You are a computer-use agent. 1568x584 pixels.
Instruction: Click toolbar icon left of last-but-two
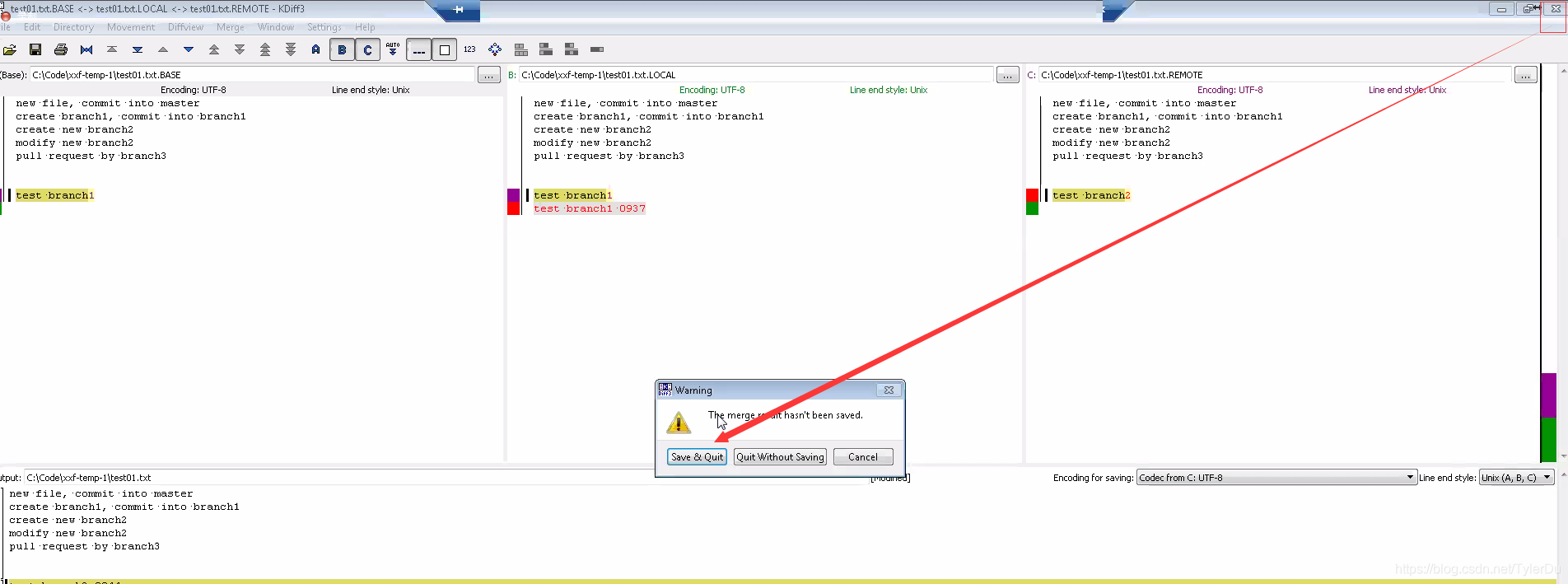coord(546,49)
